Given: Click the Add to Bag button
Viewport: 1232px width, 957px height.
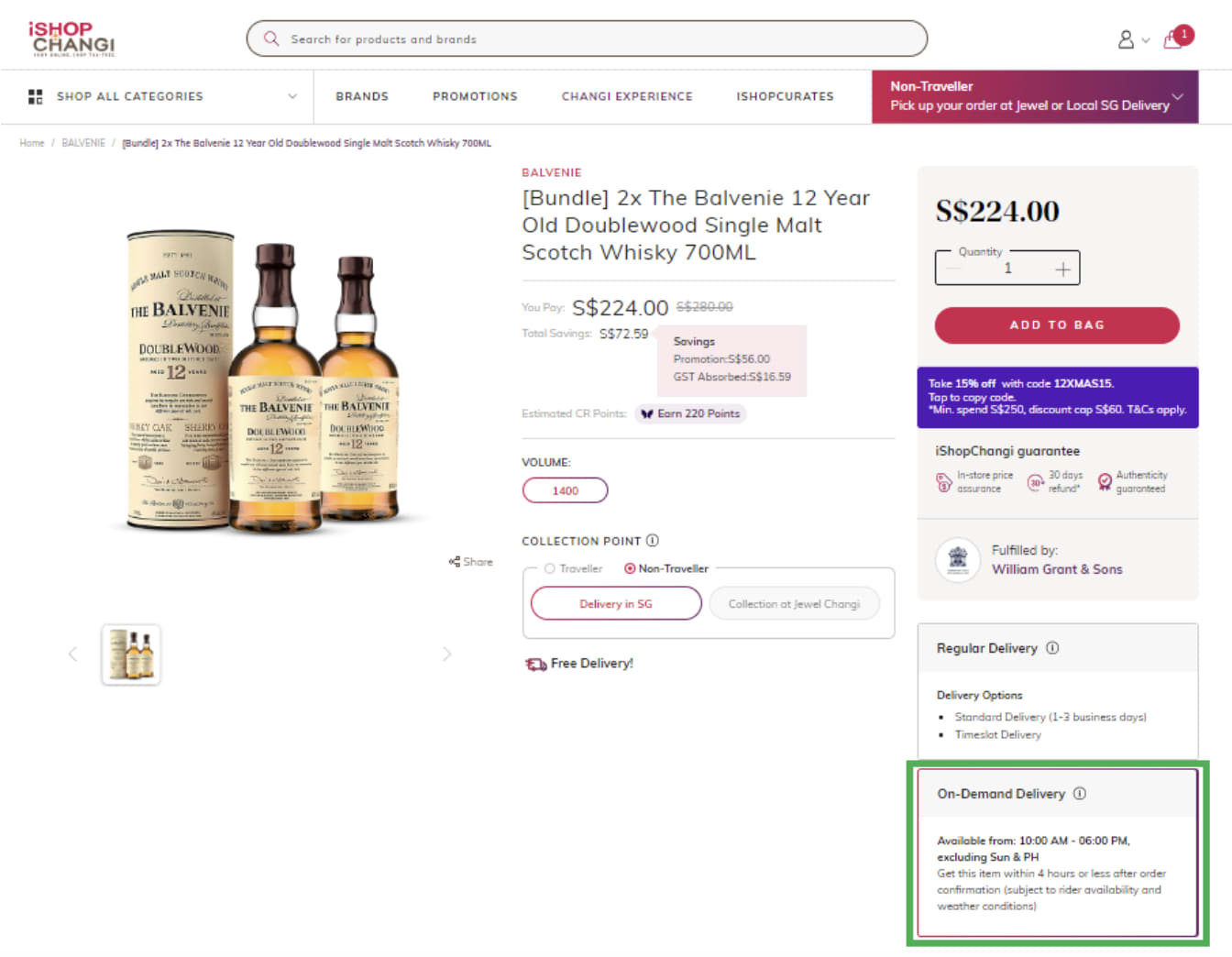Looking at the screenshot, I should pyautogui.click(x=1057, y=325).
